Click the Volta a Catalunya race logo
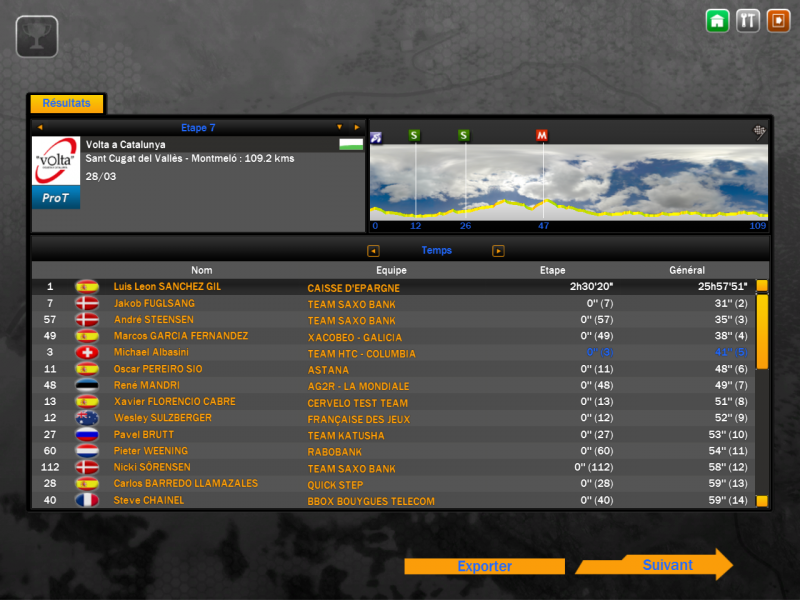 pos(56,161)
